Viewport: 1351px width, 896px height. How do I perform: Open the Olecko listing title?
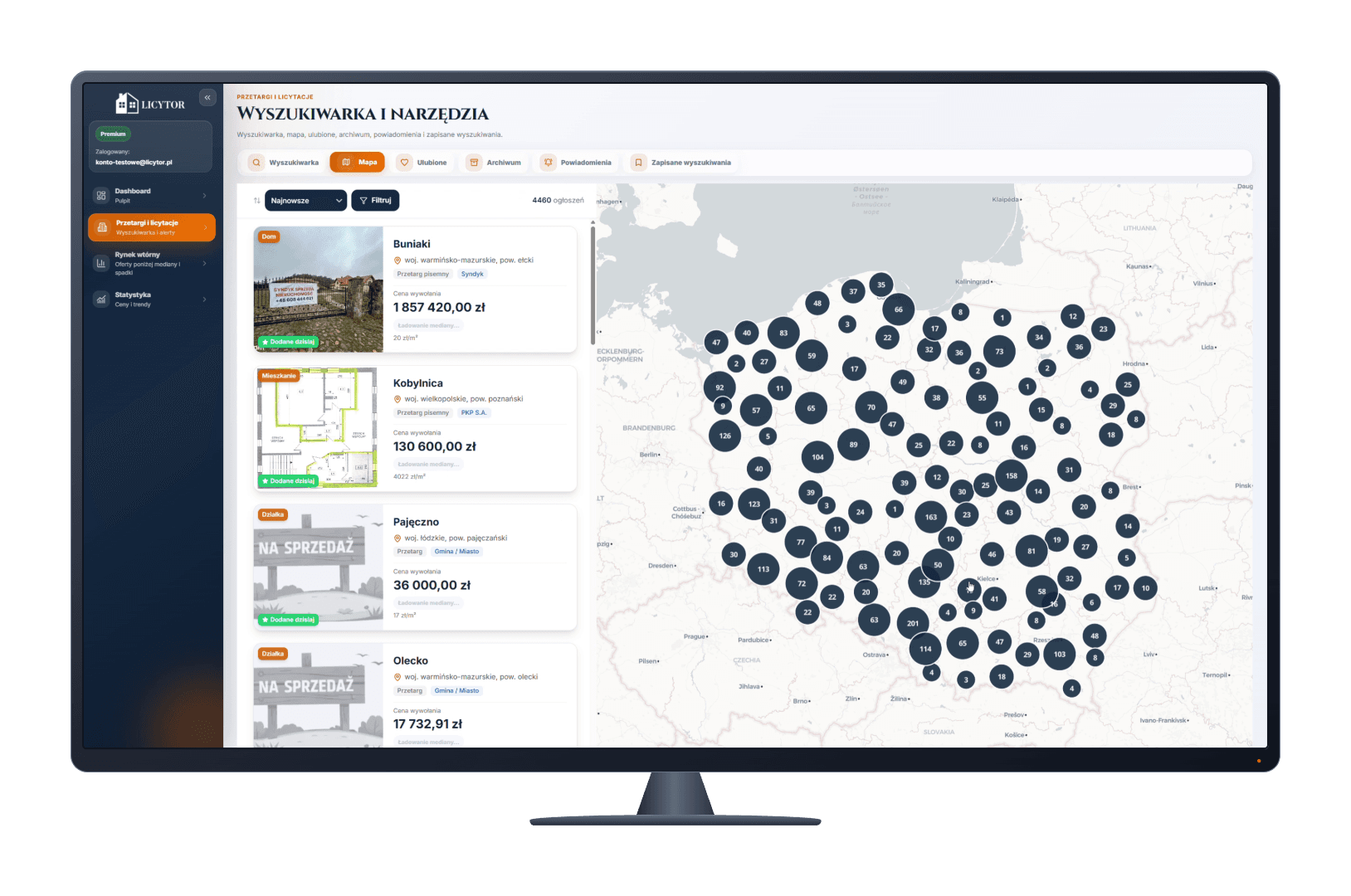coord(411,661)
